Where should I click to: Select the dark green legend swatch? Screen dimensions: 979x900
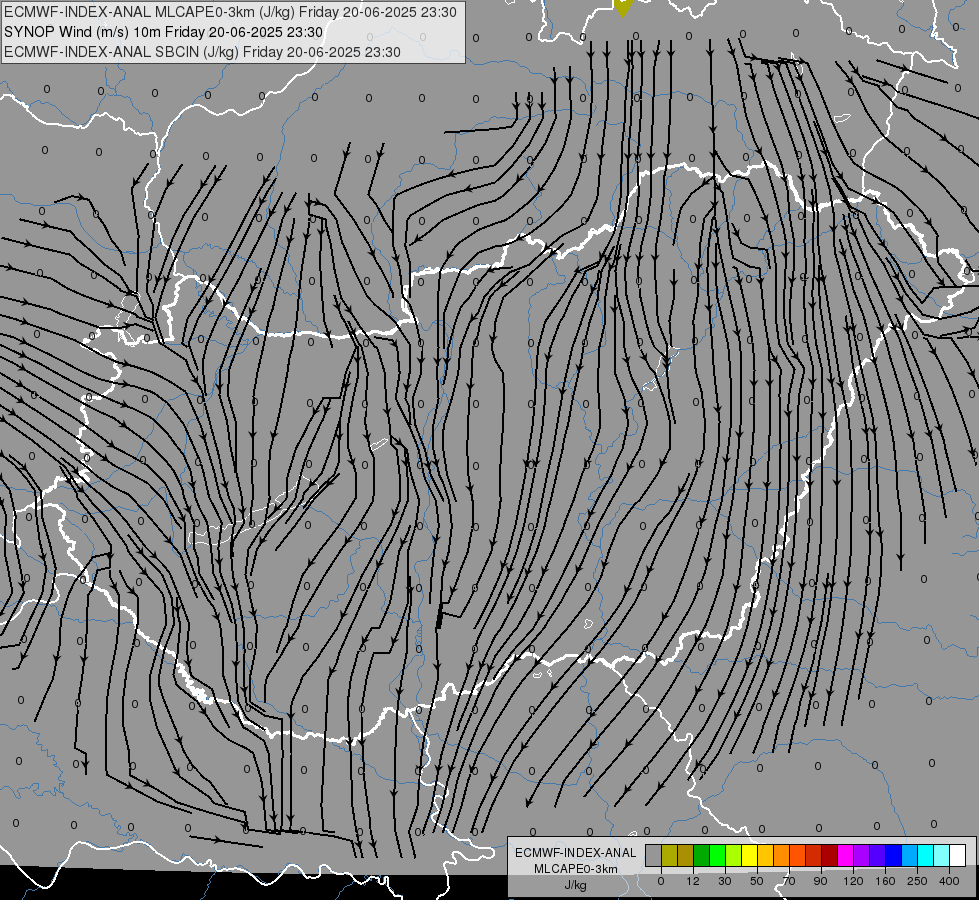(702, 855)
